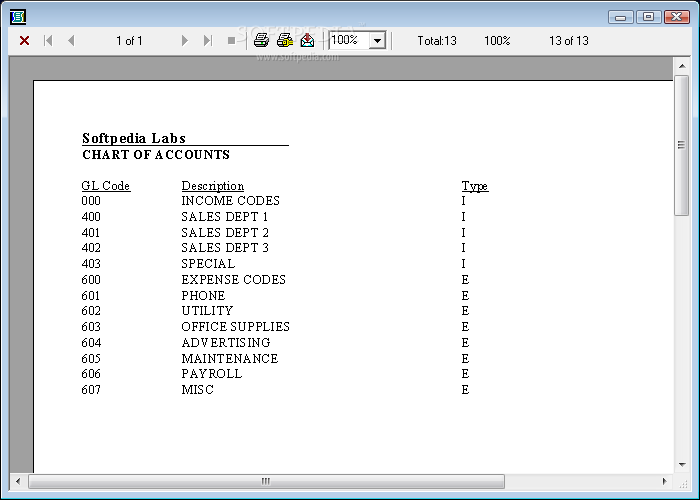The height and width of the screenshot is (500, 700).
Task: Click inside the zoom percentage field
Action: [349, 41]
